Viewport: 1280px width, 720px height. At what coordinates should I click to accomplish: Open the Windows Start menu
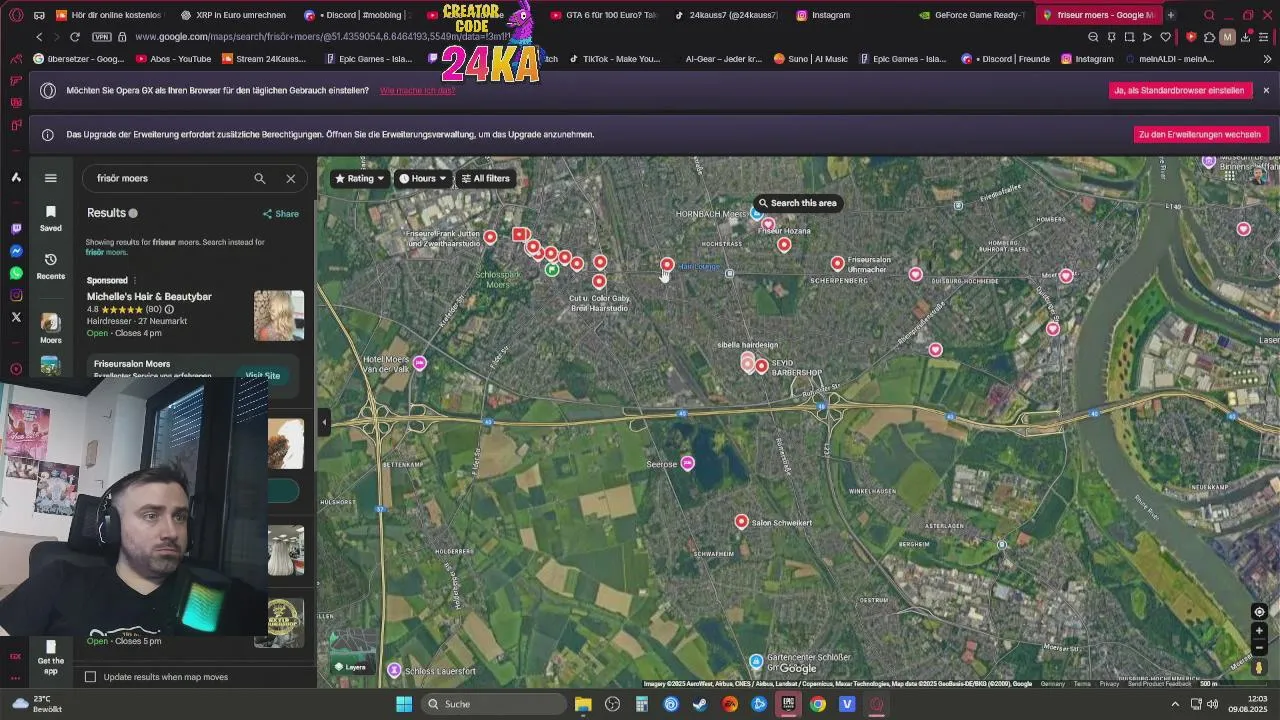[403, 704]
